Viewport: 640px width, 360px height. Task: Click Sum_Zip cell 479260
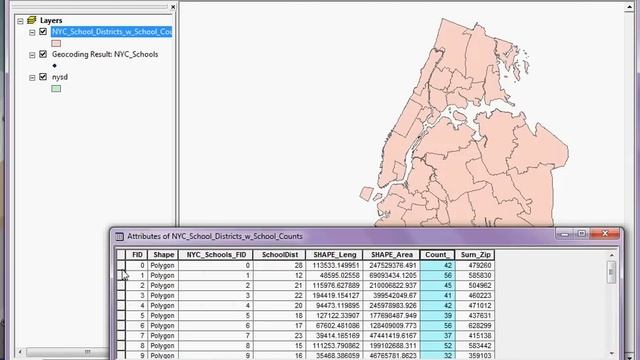[x=475, y=265]
